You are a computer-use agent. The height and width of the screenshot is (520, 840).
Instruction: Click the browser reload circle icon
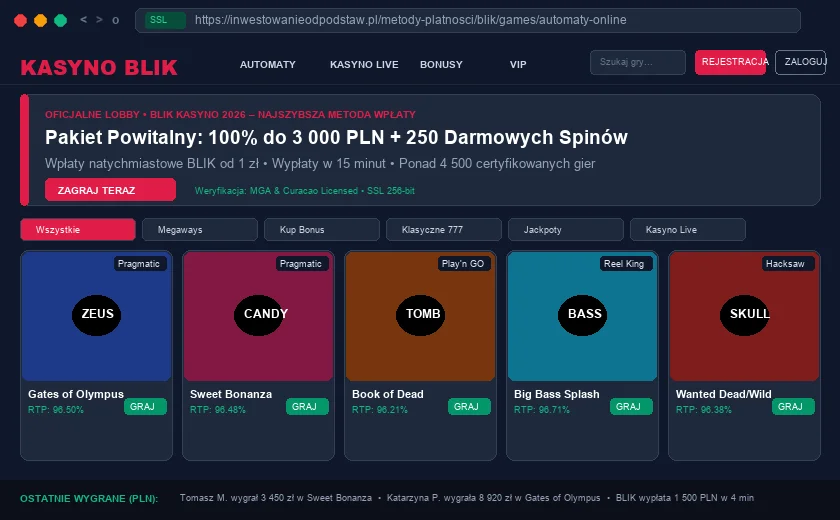(x=115, y=20)
